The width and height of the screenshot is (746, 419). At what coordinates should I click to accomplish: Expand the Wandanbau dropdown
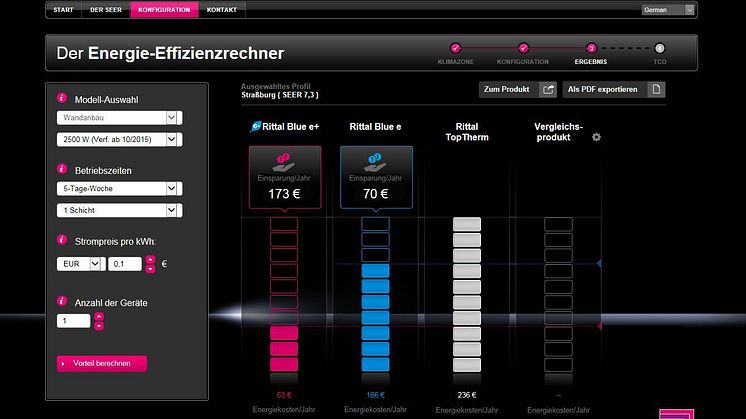tap(119, 117)
